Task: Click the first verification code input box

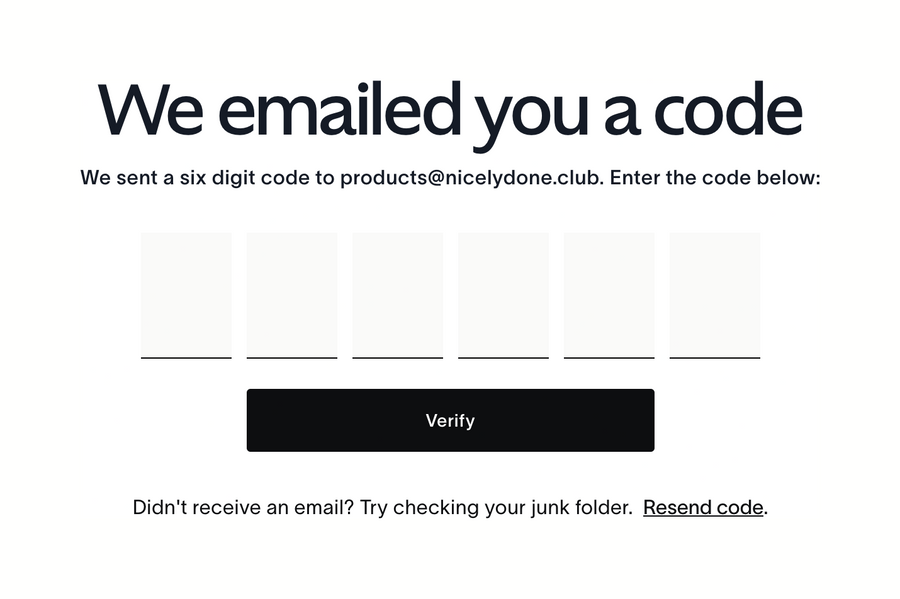Action: click(186, 295)
